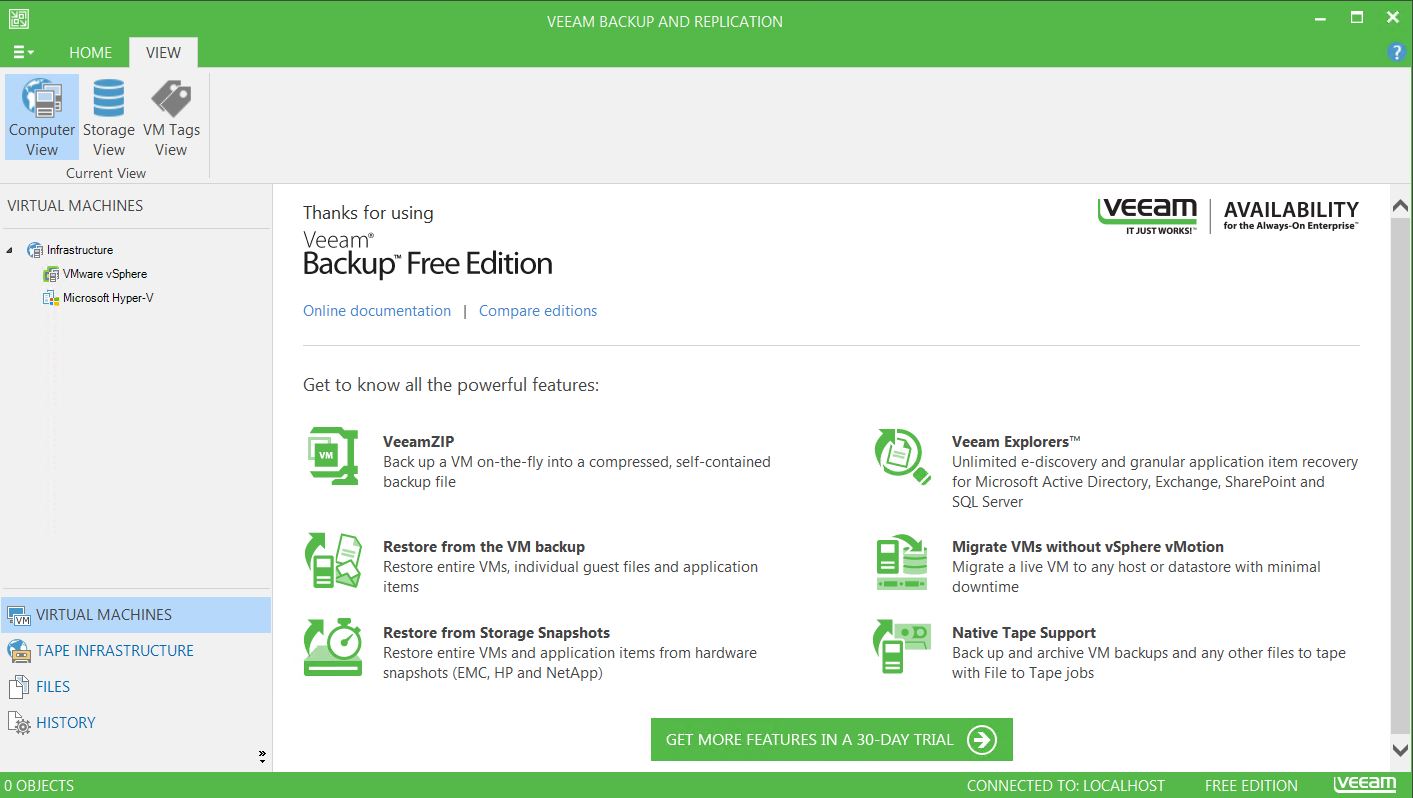This screenshot has height=798, width=1413.
Task: Click CONNECTED TO: LOCALHOST status text
Action: coord(1066,786)
